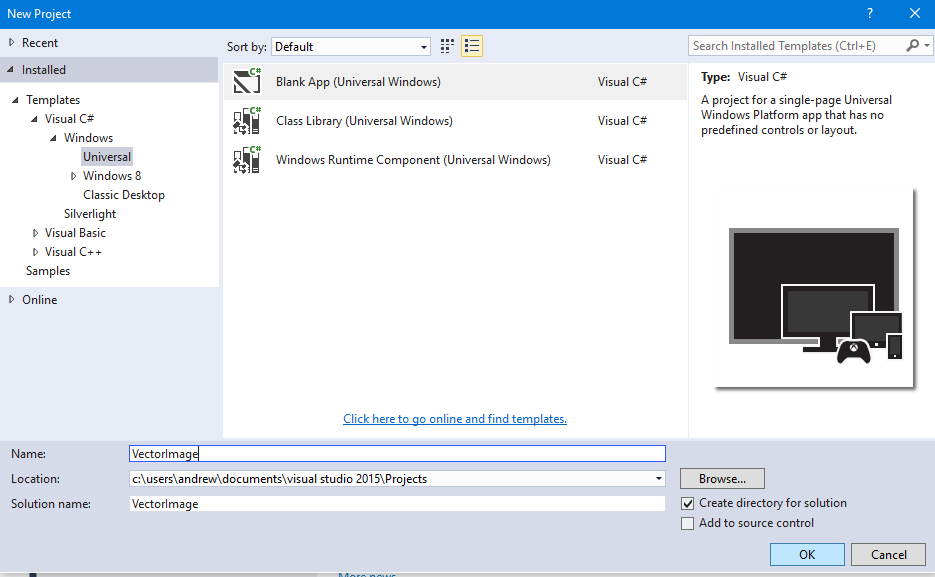Open the help question mark
This screenshot has width=935, height=577.
pyautogui.click(x=870, y=13)
